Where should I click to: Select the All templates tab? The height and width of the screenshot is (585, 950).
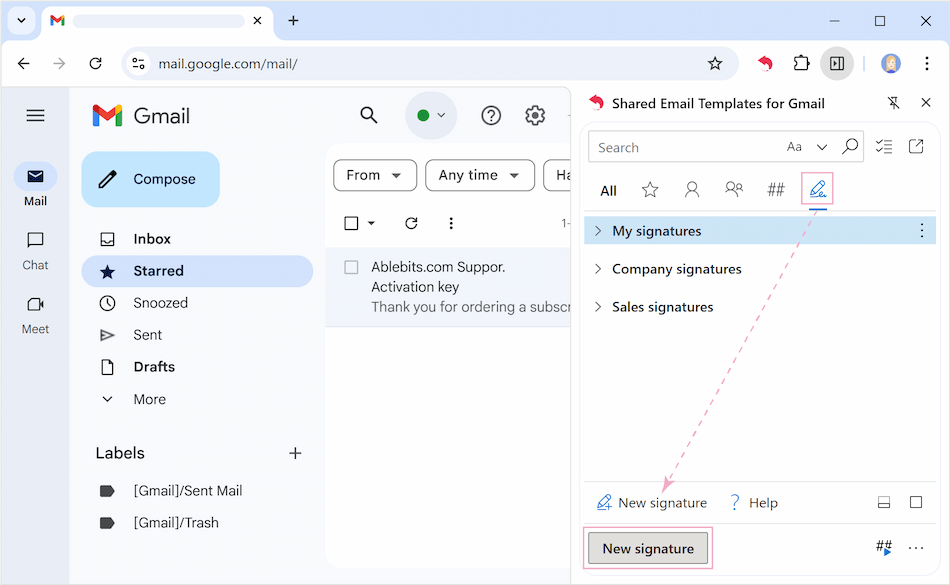point(608,191)
